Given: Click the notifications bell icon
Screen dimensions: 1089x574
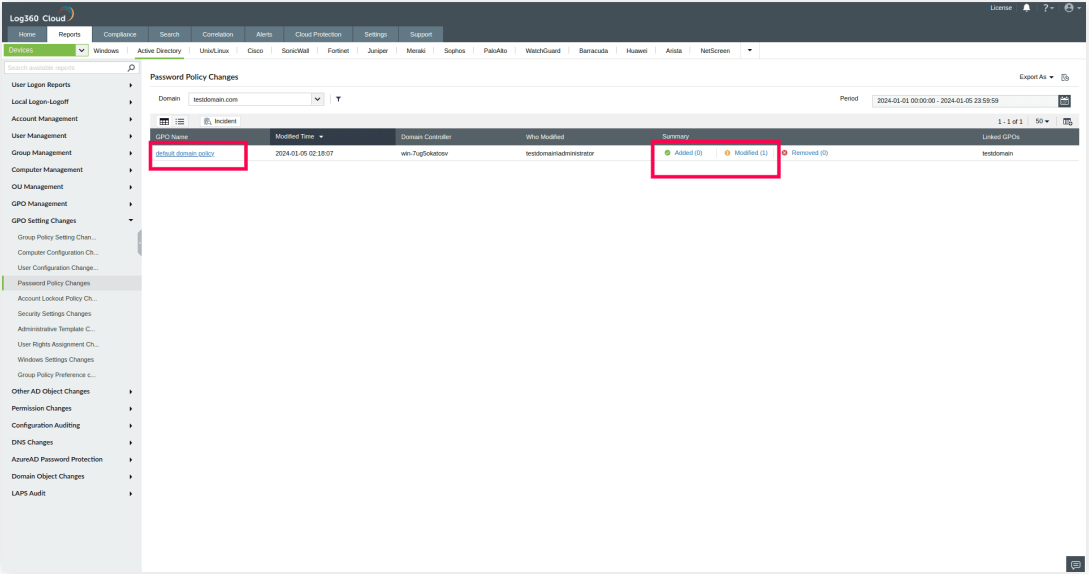Looking at the screenshot, I should pos(1026,8).
